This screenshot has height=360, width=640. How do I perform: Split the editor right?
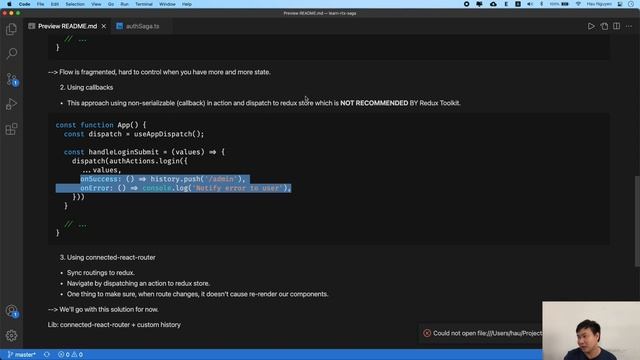click(x=616, y=26)
